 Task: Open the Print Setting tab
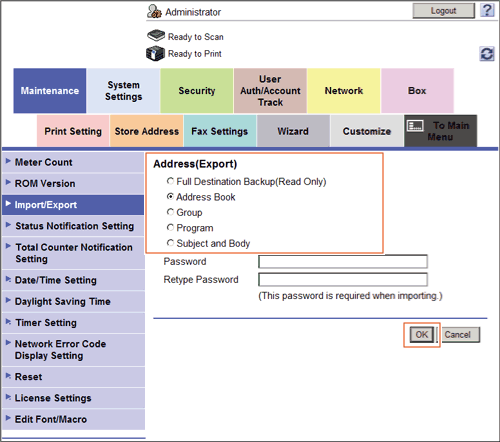click(x=73, y=131)
